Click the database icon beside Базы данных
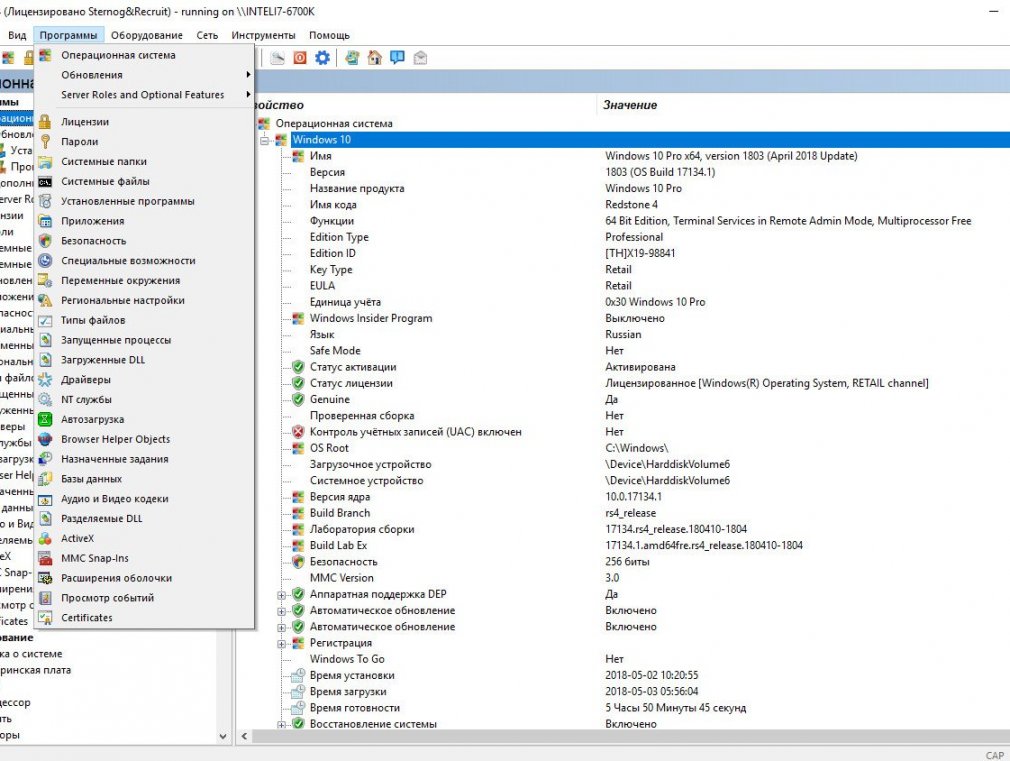Screen dimensions: 1010x761 click(45, 479)
